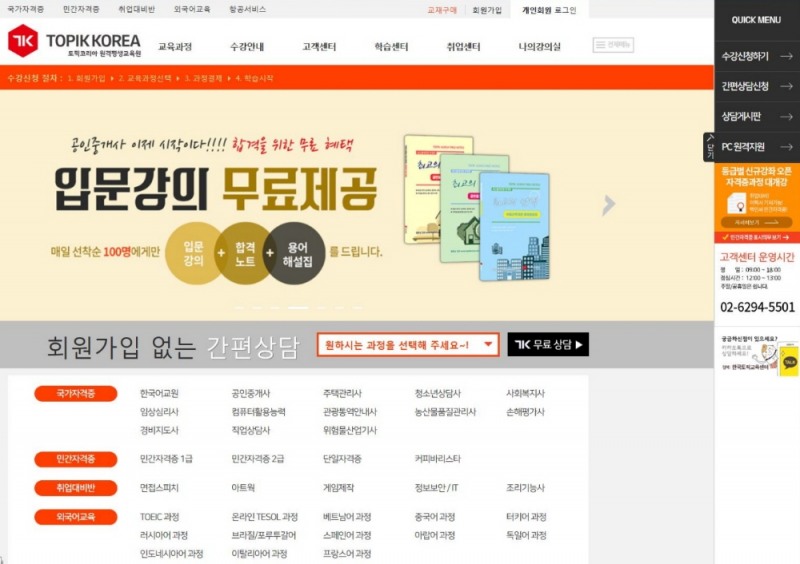Open 취업센터 main menu
This screenshot has height=564, width=800.
tap(463, 46)
